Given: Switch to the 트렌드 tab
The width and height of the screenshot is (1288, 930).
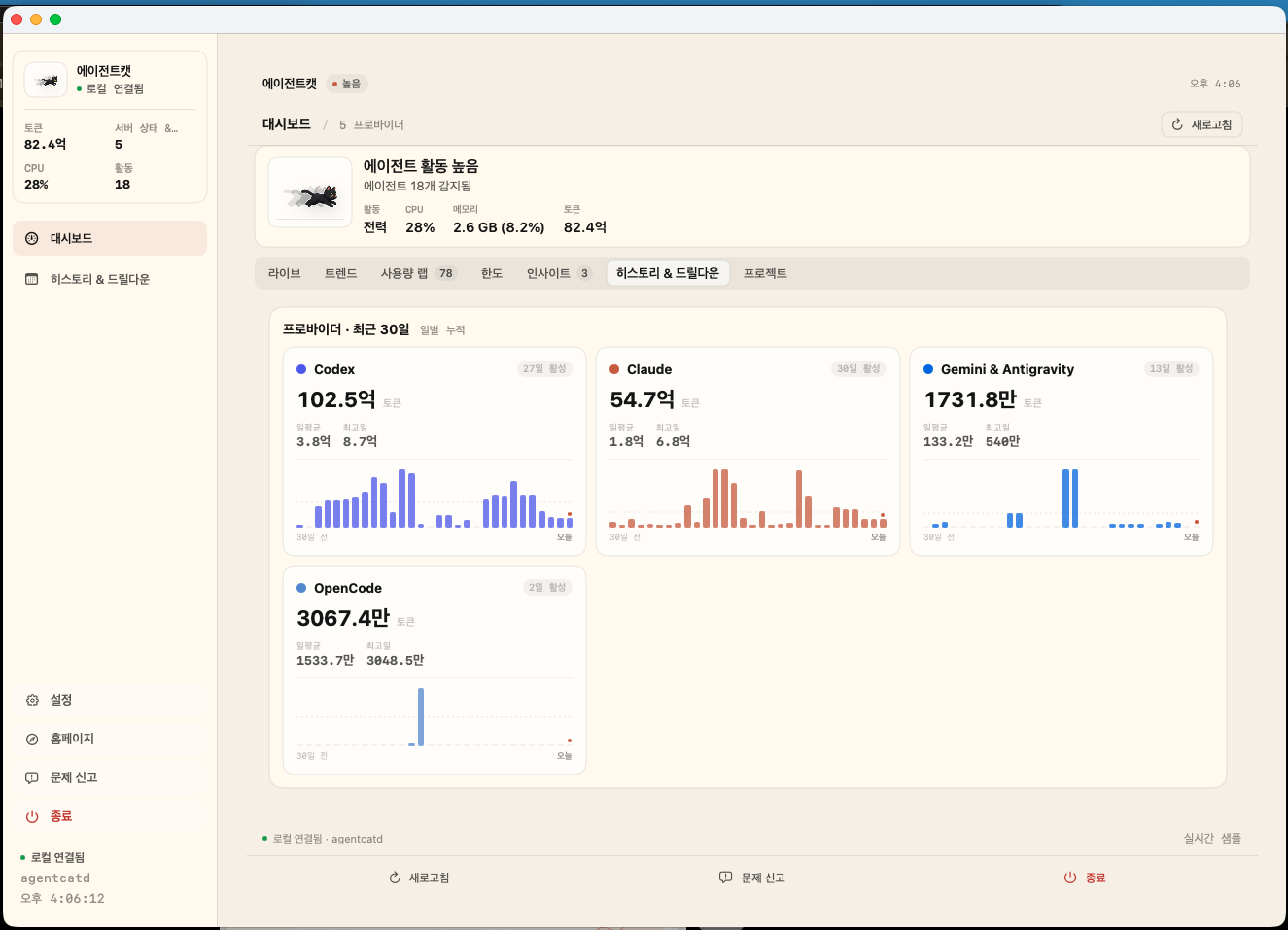Looking at the screenshot, I should pos(341,273).
